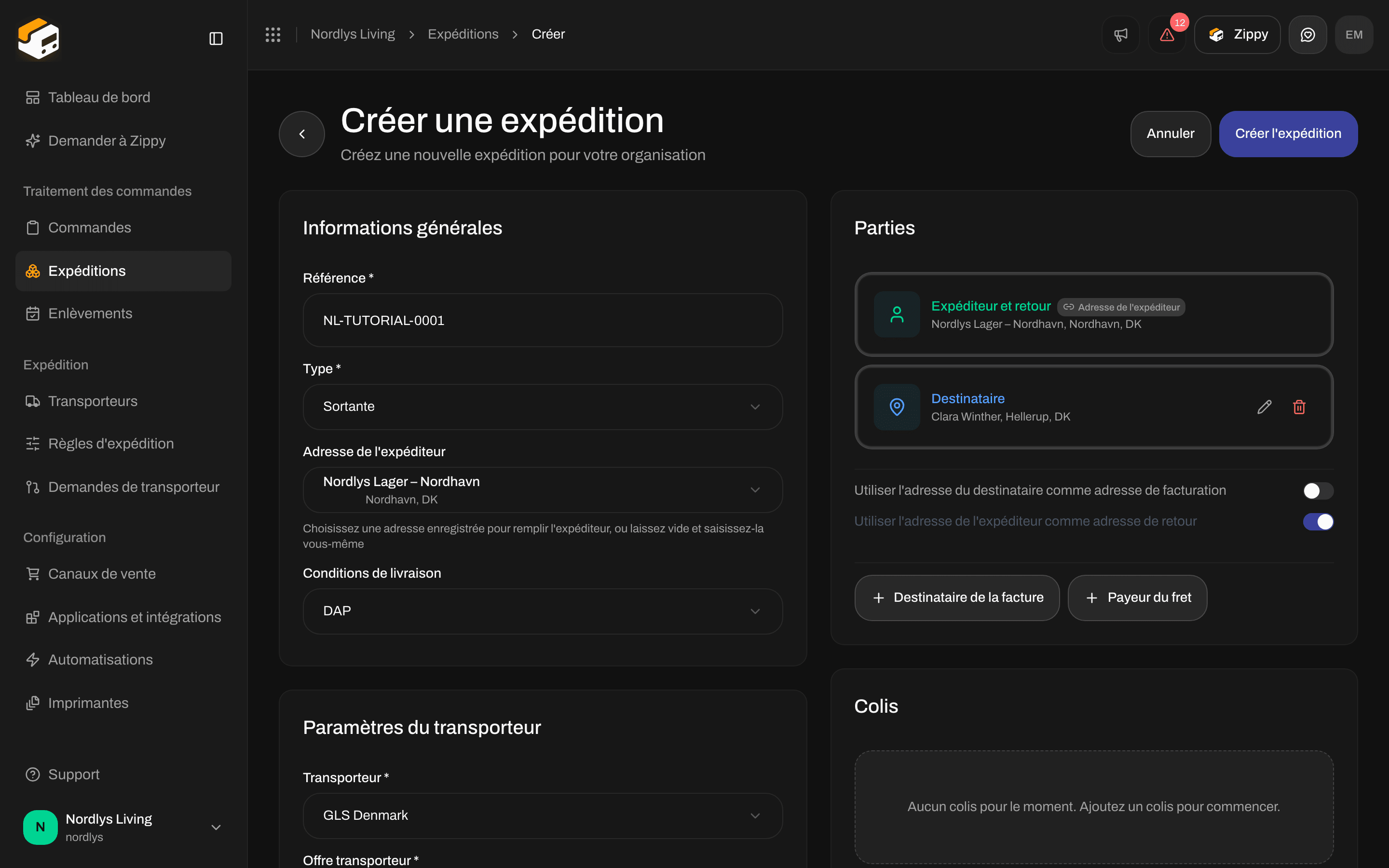Open Applications et intégrations menu item
The width and height of the screenshot is (1389, 868).
123,617
